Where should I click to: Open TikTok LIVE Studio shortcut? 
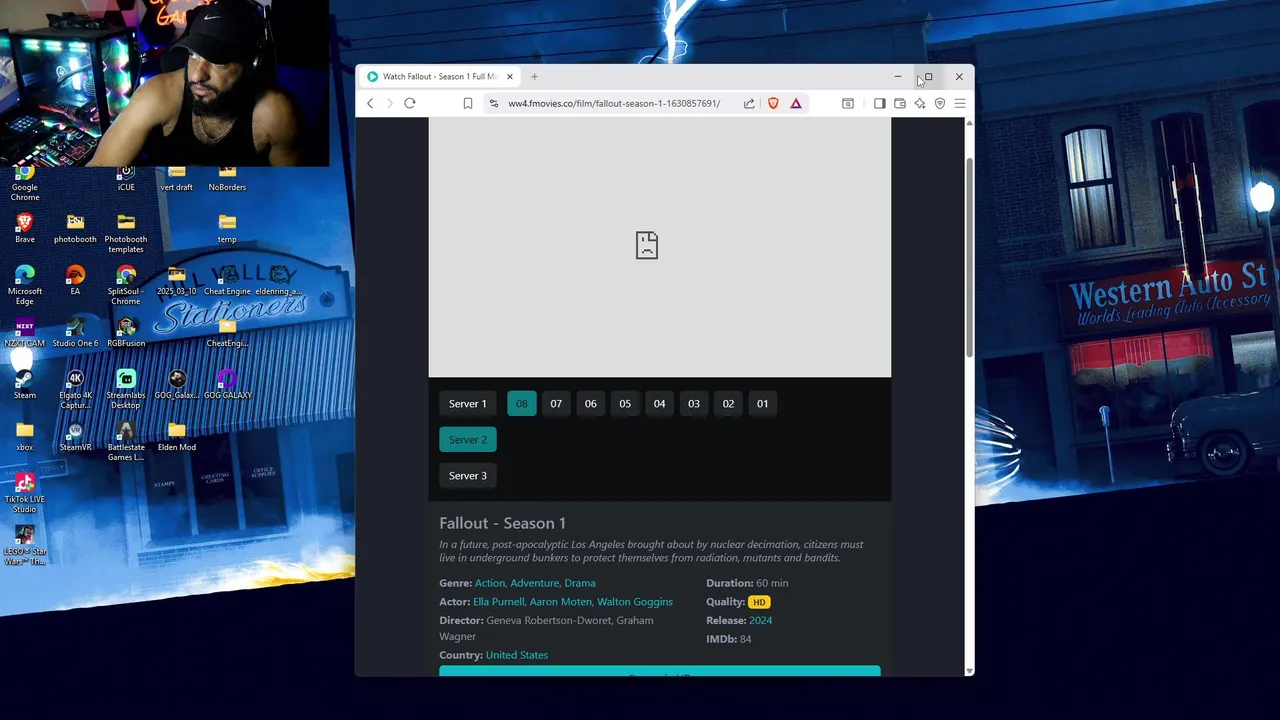(x=25, y=493)
